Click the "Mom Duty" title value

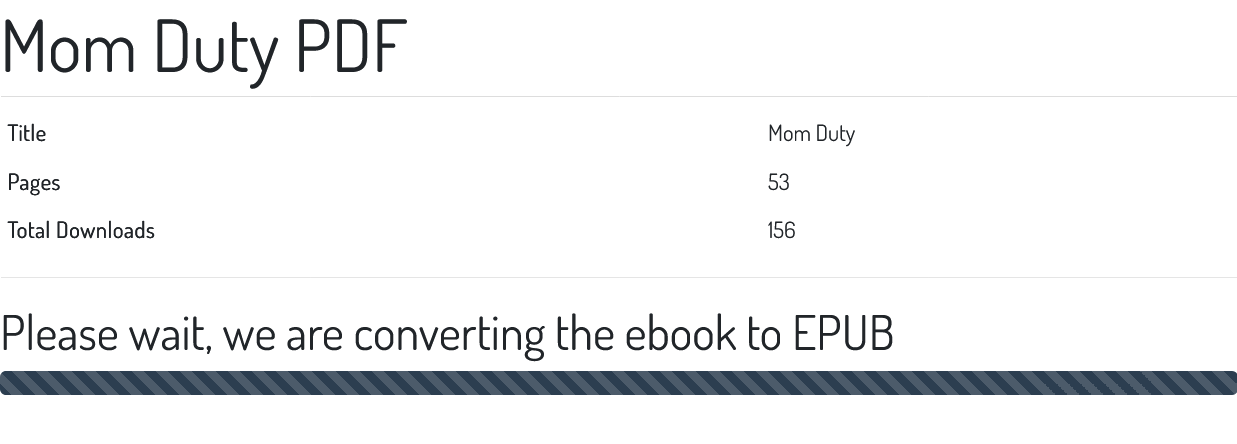click(811, 134)
